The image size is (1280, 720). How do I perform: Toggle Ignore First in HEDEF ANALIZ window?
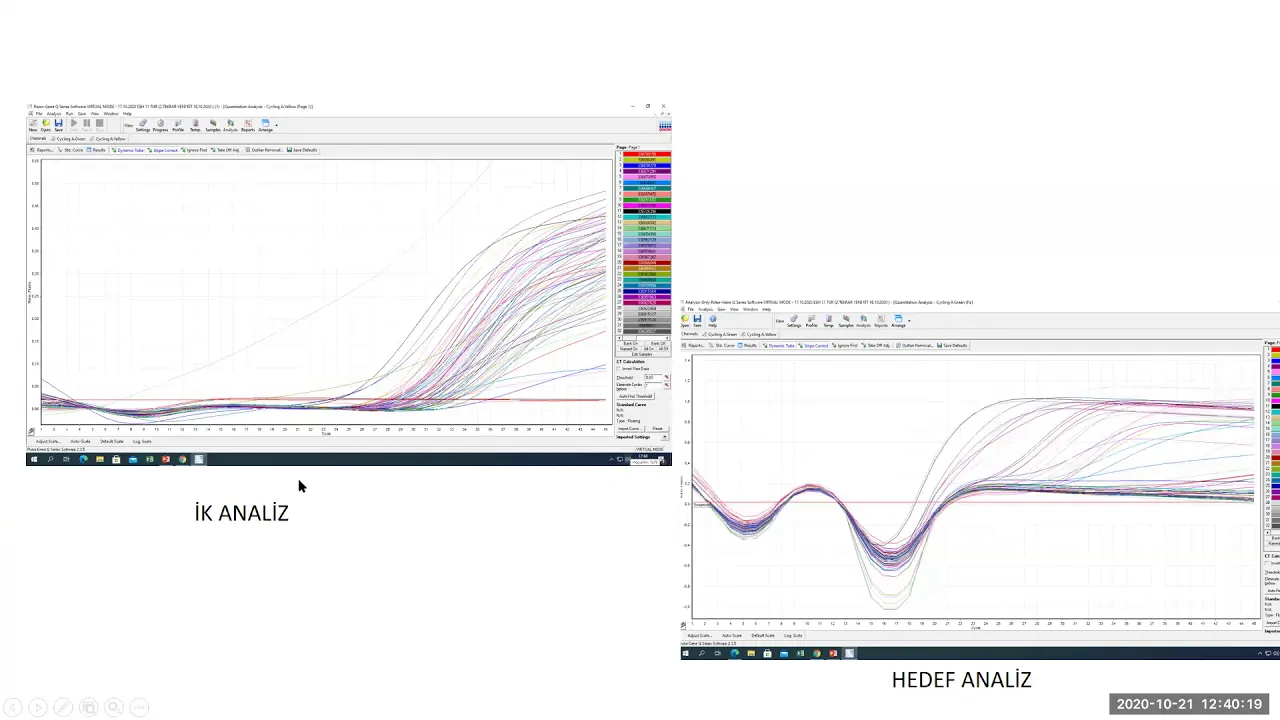pyautogui.click(x=846, y=345)
